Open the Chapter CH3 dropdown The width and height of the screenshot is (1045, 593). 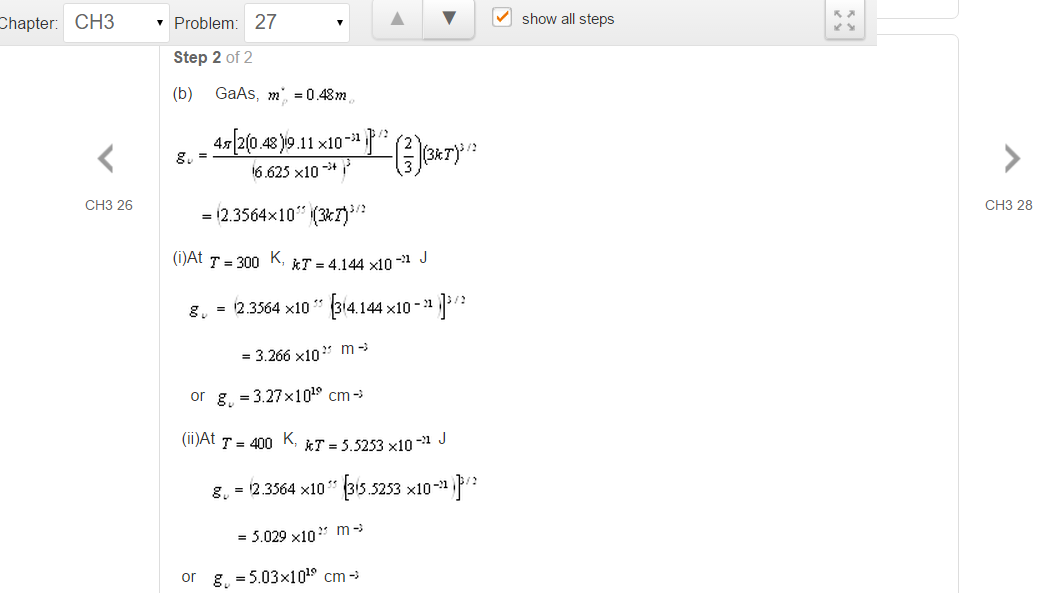click(116, 23)
